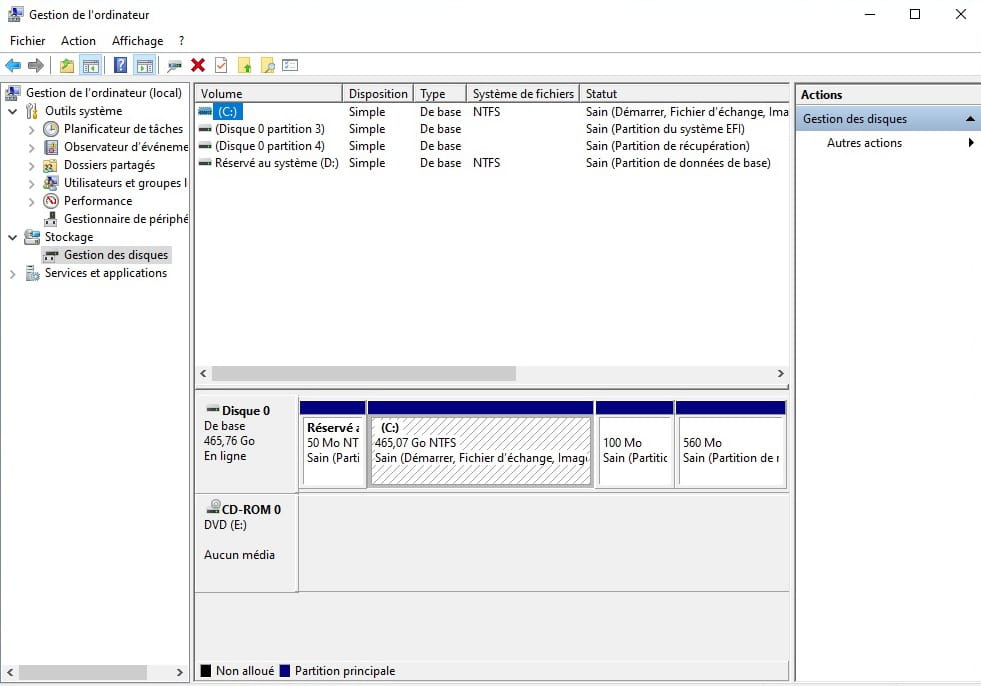981x686 pixels.
Task: Expand the Services et applications node
Action: tap(13, 274)
